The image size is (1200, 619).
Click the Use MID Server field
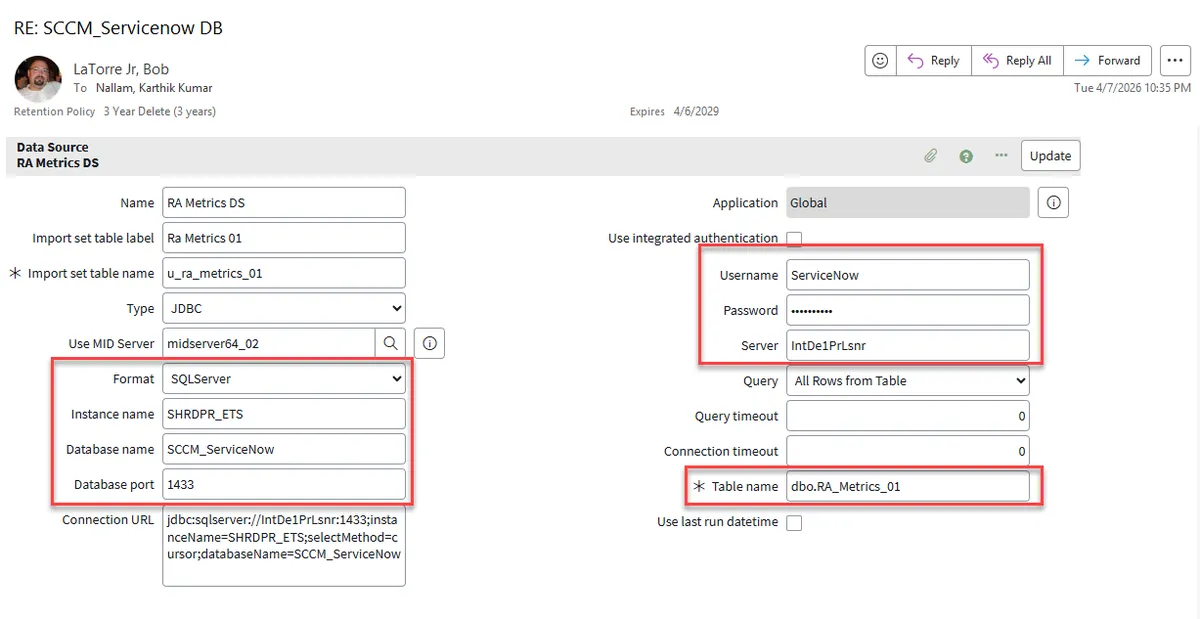(268, 343)
